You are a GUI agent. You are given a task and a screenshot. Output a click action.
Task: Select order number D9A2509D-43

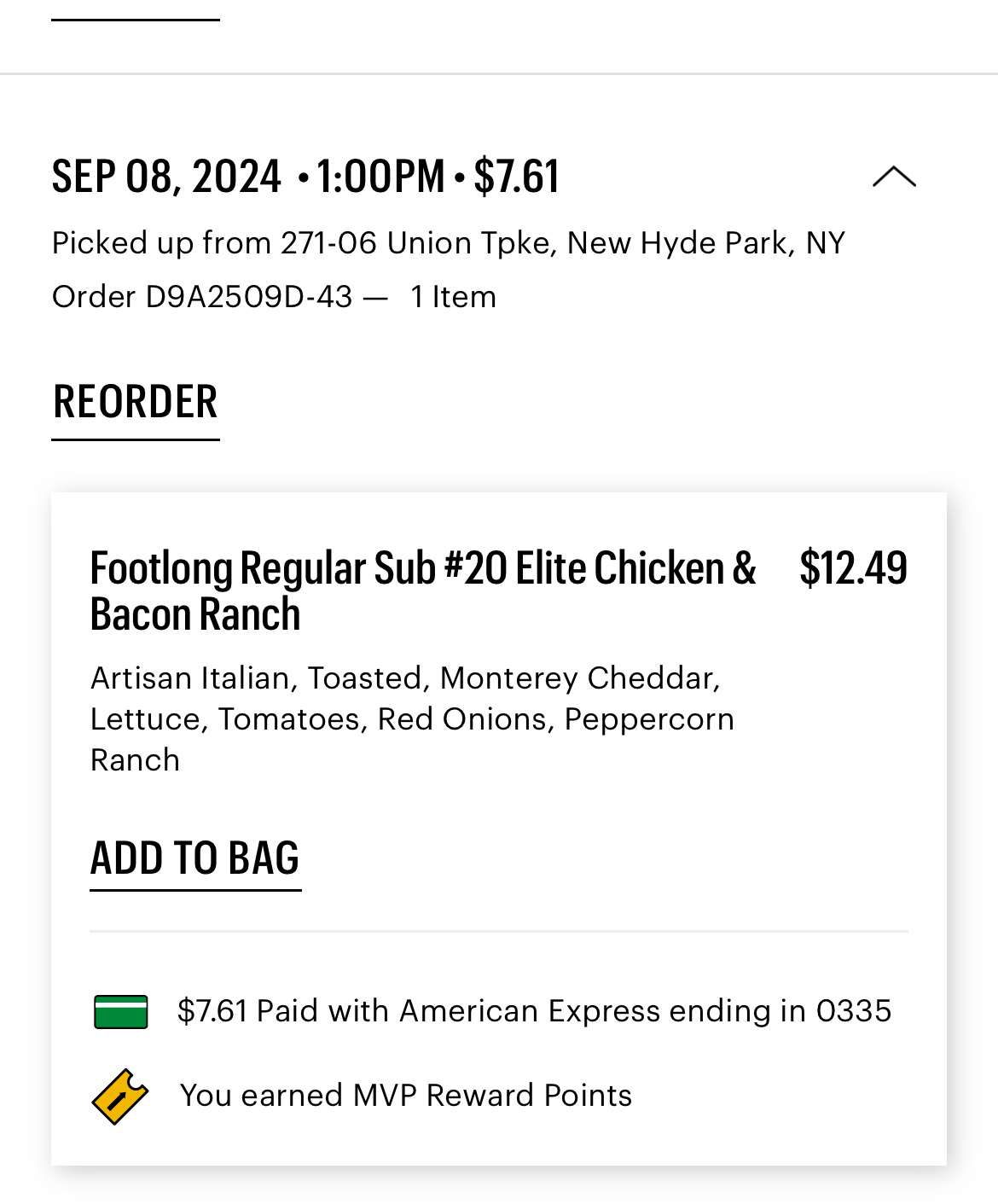pyautogui.click(x=248, y=297)
